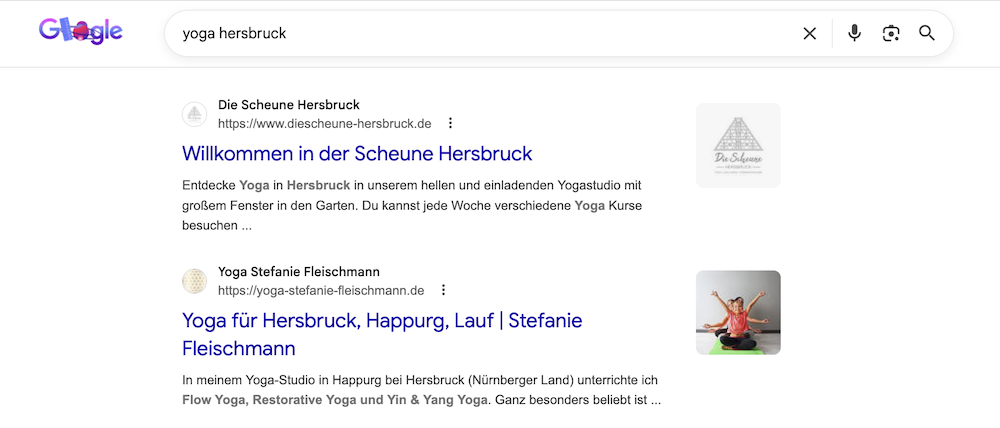Focus the search field containing 'yoga hersbruck'

pos(480,34)
